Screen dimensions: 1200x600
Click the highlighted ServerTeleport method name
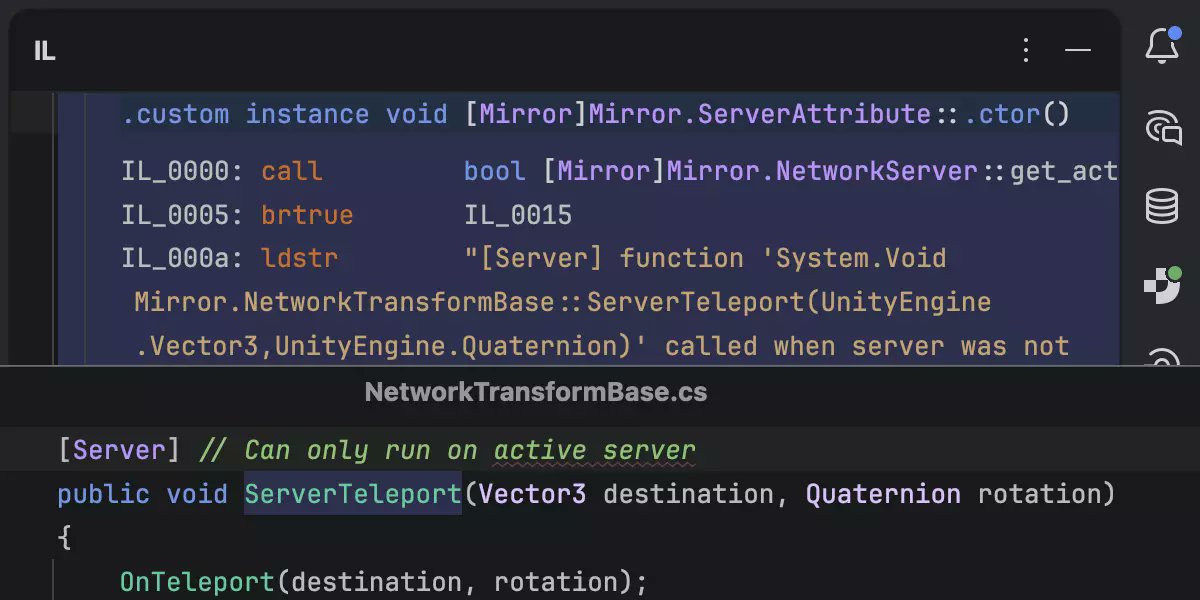(x=352, y=493)
